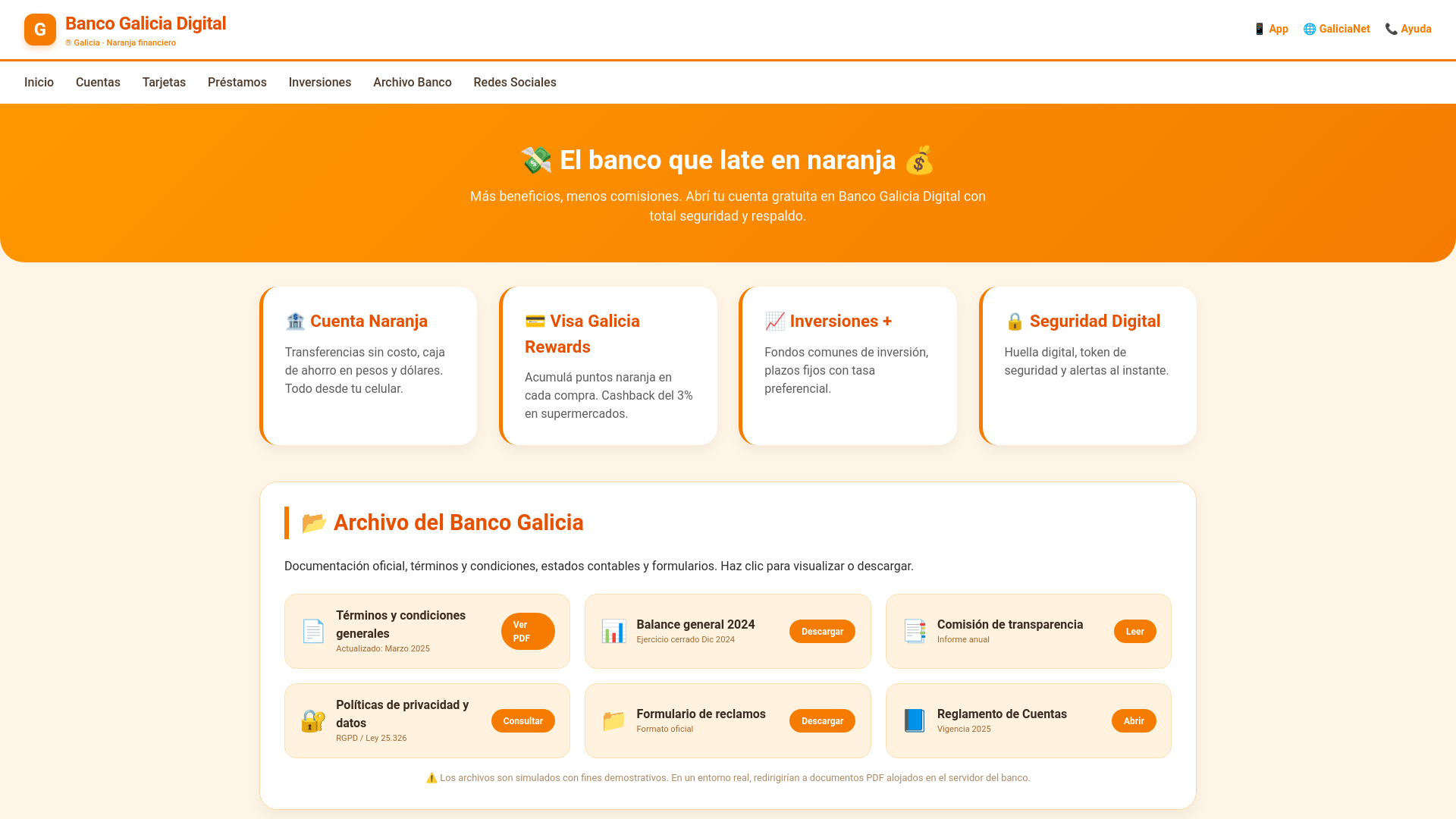Click the 'El banco que late en naranja' headline
The height and width of the screenshot is (819, 1456).
[728, 160]
